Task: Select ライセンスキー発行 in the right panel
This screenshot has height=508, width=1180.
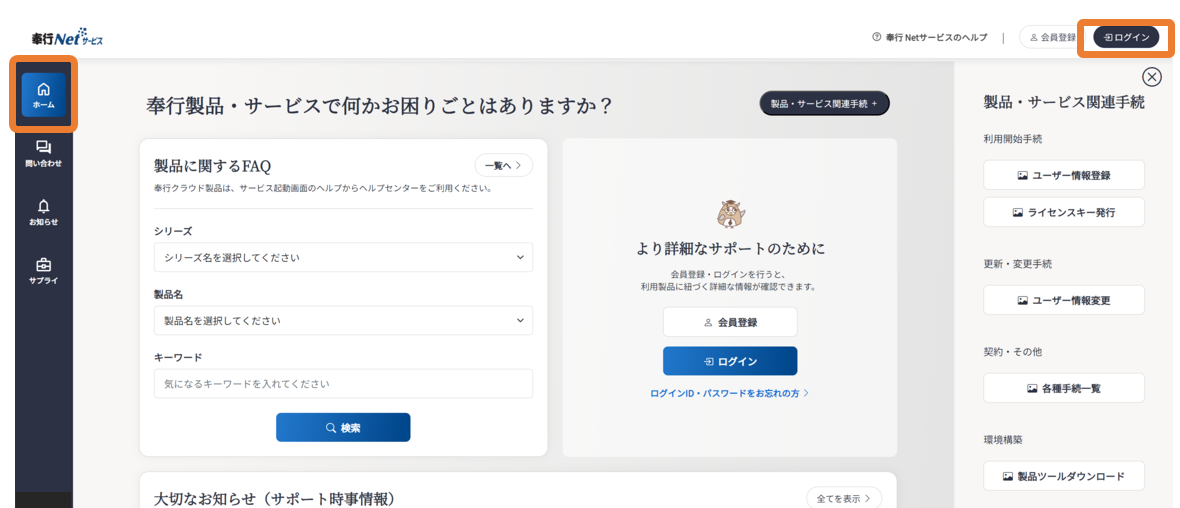Action: click(1063, 213)
